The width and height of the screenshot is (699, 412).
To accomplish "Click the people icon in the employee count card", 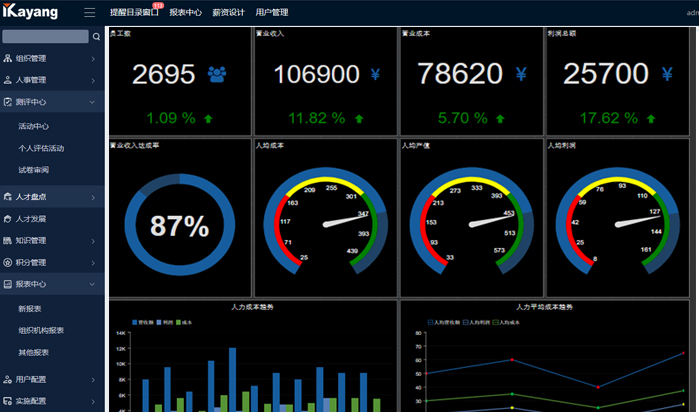I will pos(216,74).
